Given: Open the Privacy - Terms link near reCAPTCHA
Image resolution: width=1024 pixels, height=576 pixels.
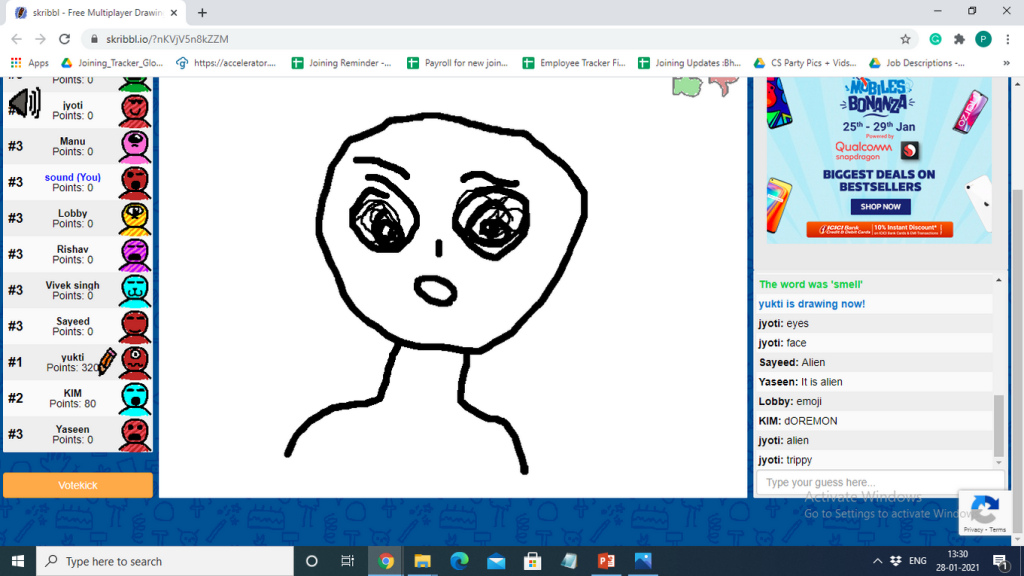Looking at the screenshot, I should click(985, 527).
